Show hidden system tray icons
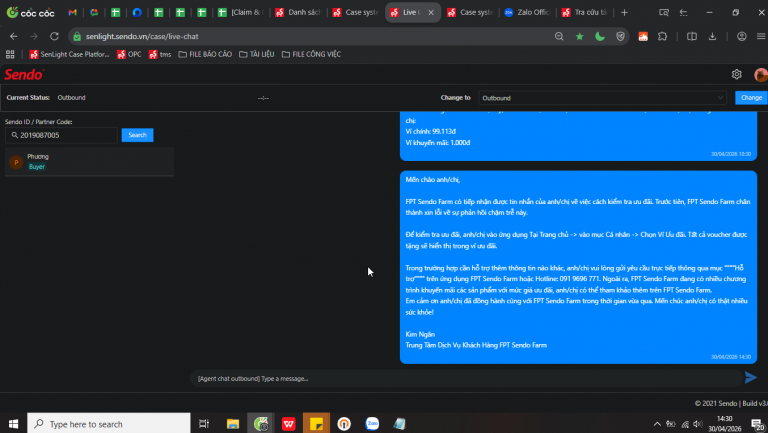Screen dimensions: 768x433 tap(657, 424)
